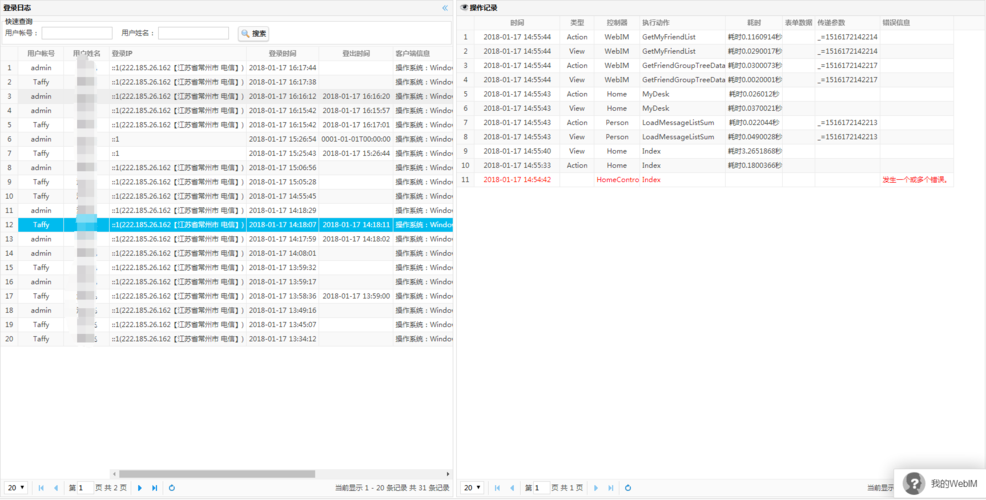Sort by the 登录时间 column header
The height and width of the screenshot is (500, 986).
coord(282,53)
